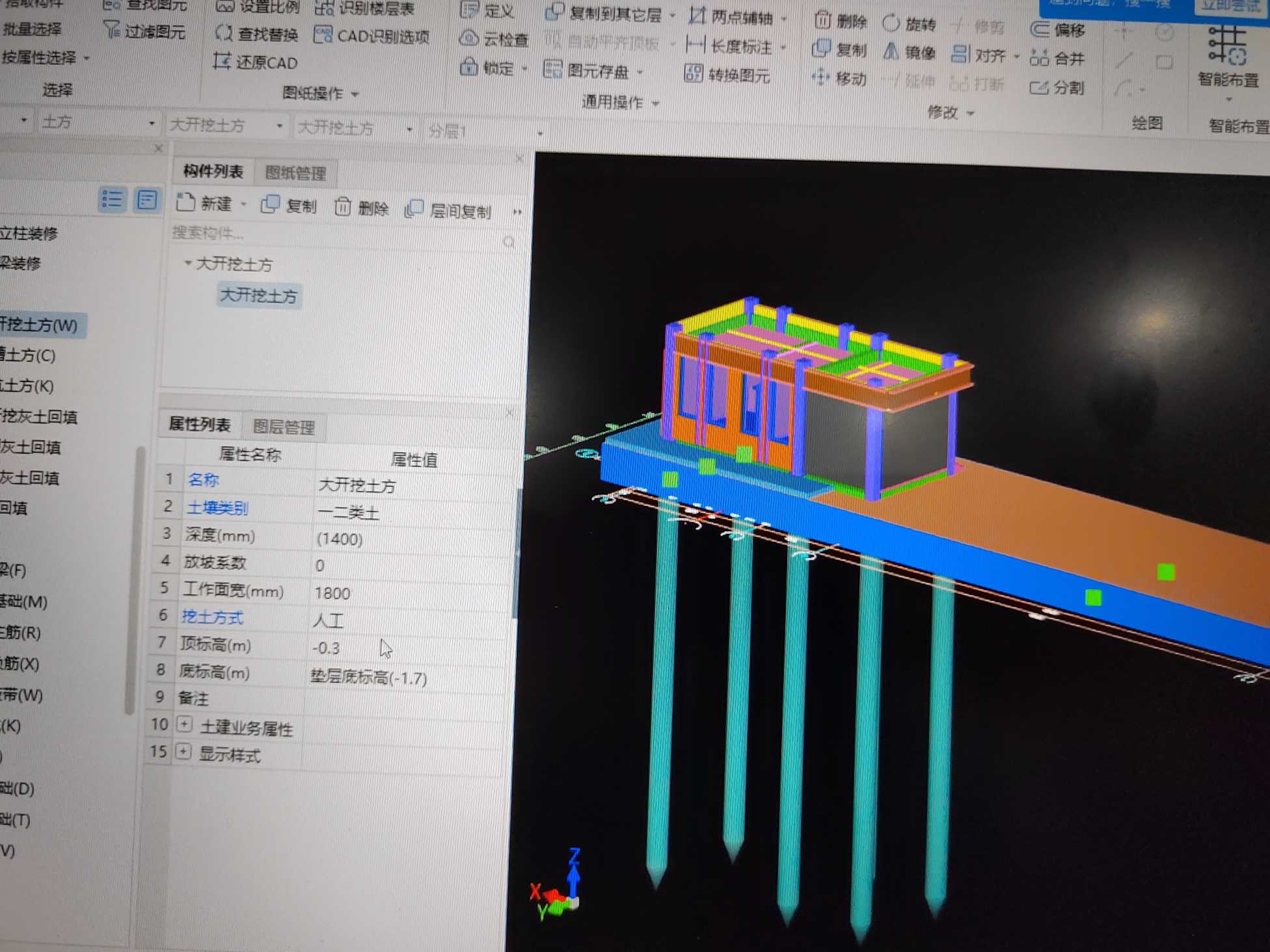Select 大开挖土方 component in list
Screen dimensions: 1270x952
[x=258, y=295]
